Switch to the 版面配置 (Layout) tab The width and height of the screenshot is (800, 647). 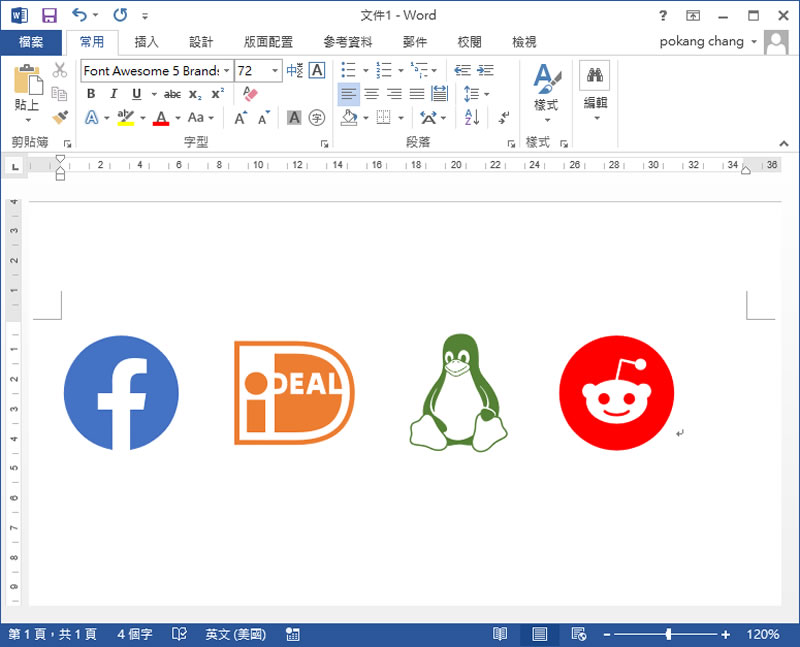(x=268, y=42)
